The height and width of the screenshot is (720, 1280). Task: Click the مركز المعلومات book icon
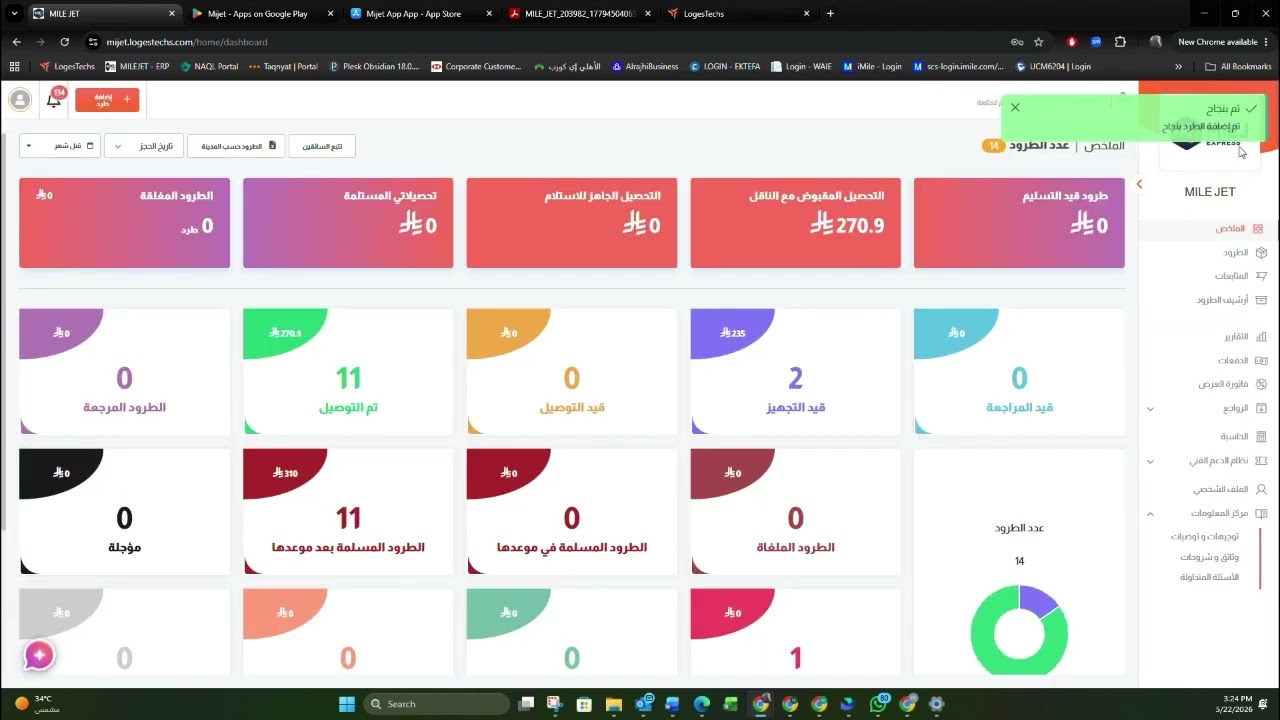[1261, 513]
